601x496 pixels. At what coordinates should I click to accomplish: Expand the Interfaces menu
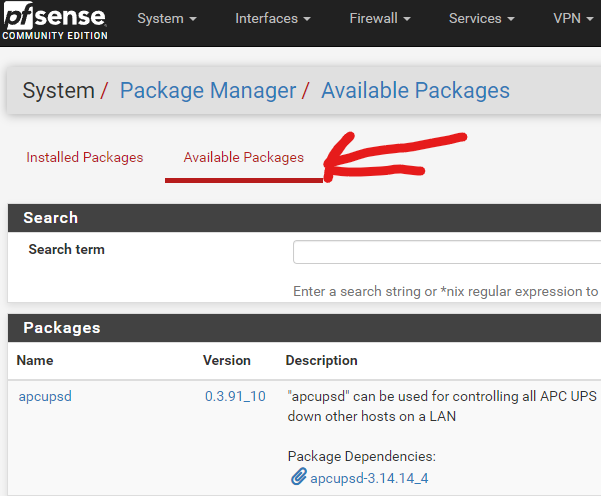coord(273,18)
